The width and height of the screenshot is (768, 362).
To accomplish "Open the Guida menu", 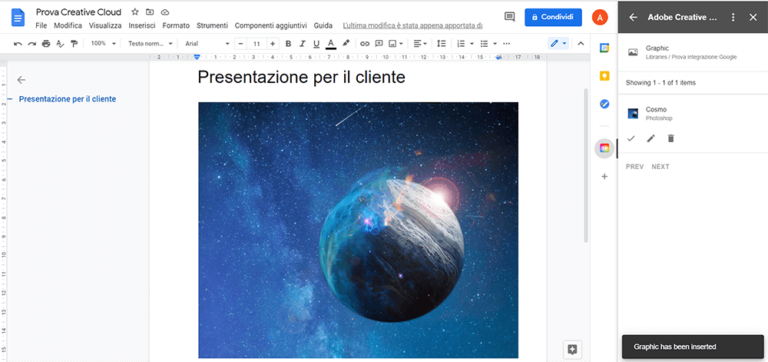I will (323, 25).
